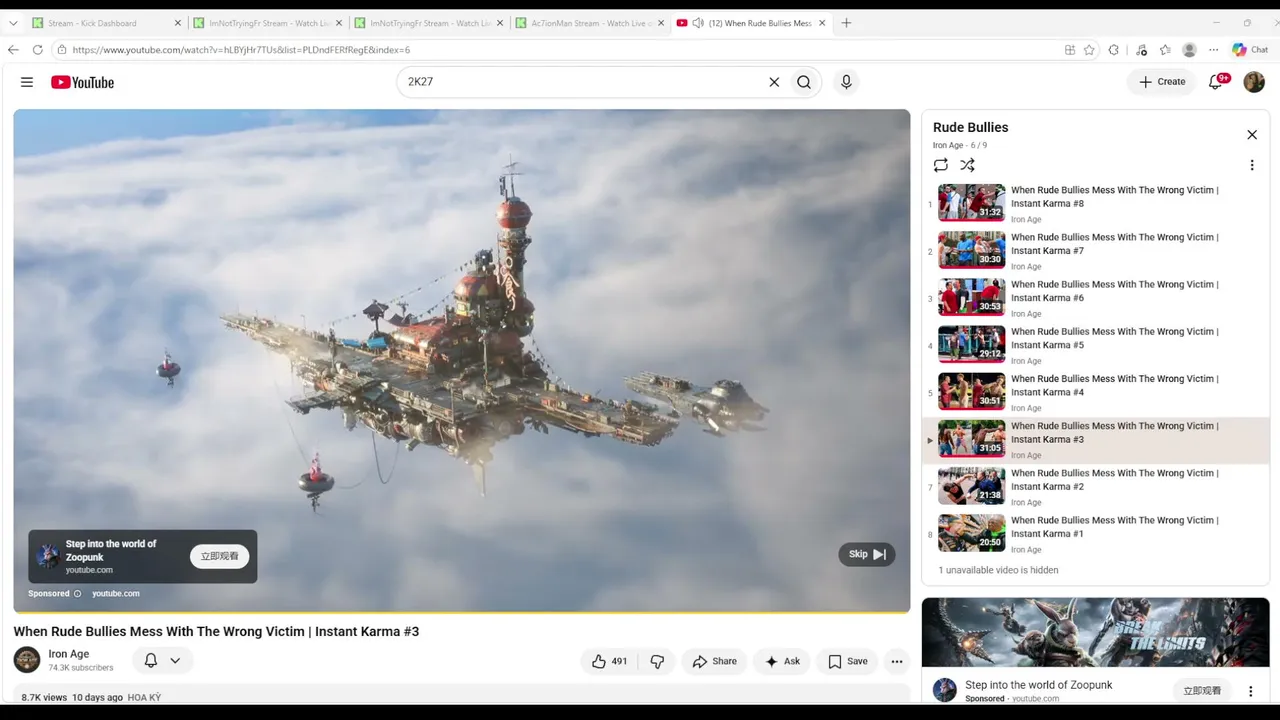Like the video with thumbs up

click(x=609, y=661)
